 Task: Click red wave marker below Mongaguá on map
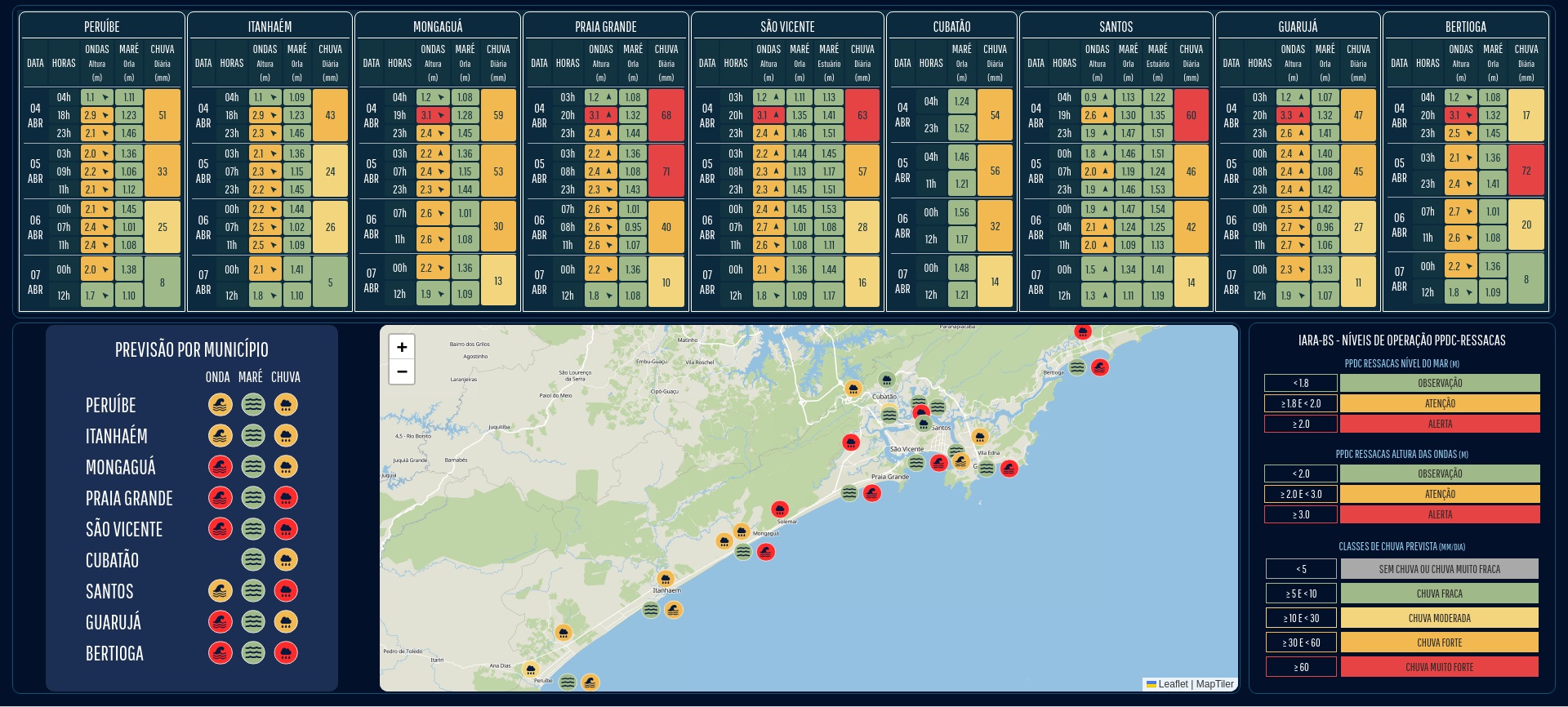coord(765,552)
